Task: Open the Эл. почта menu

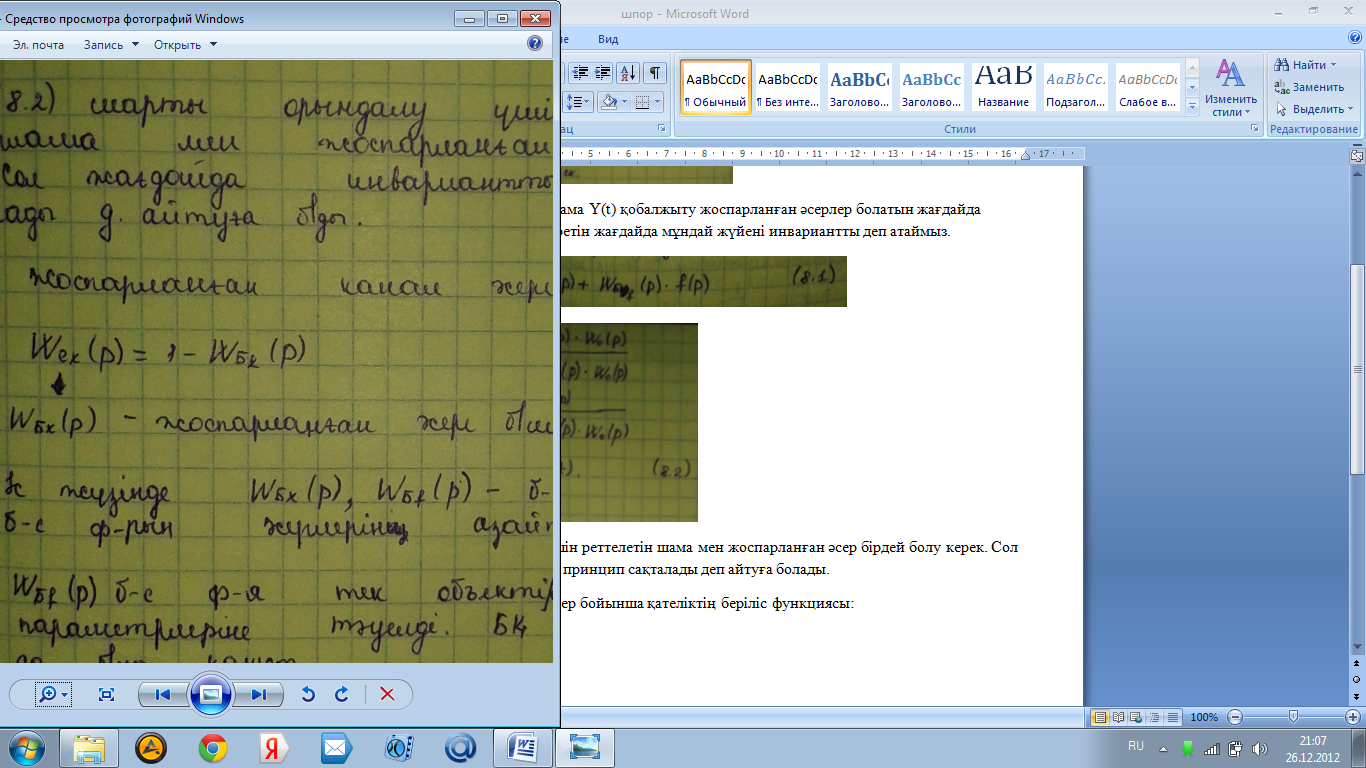Action: click(38, 45)
